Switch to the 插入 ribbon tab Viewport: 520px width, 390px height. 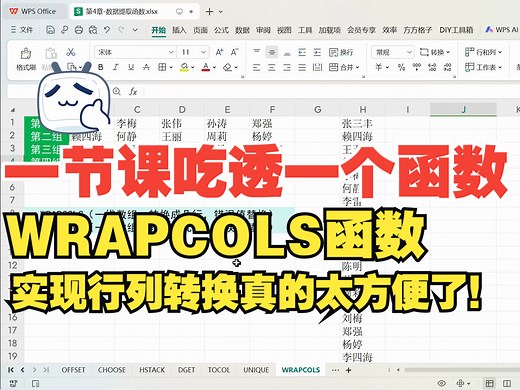[179, 30]
